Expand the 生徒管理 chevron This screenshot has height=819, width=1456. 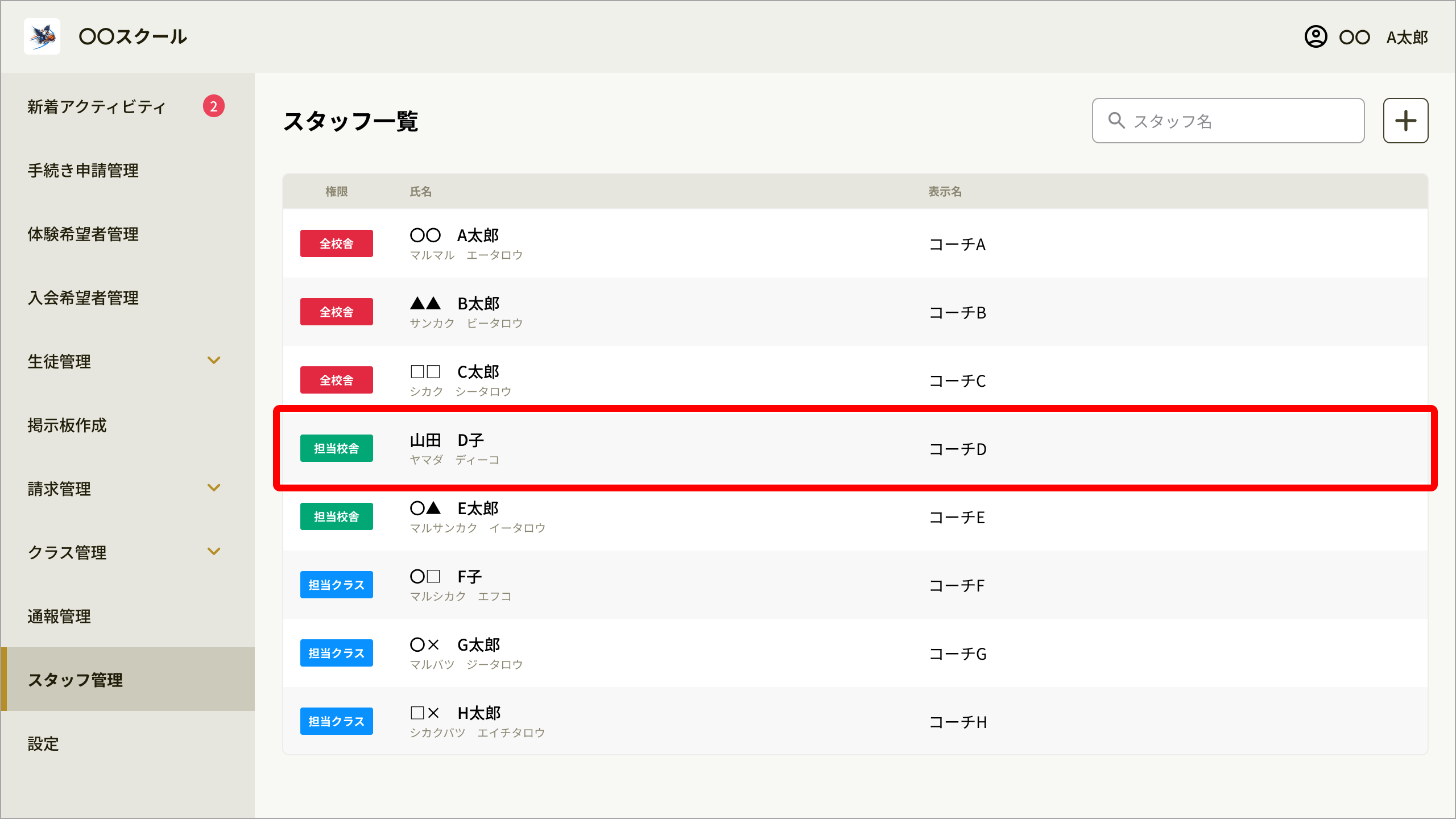(214, 361)
